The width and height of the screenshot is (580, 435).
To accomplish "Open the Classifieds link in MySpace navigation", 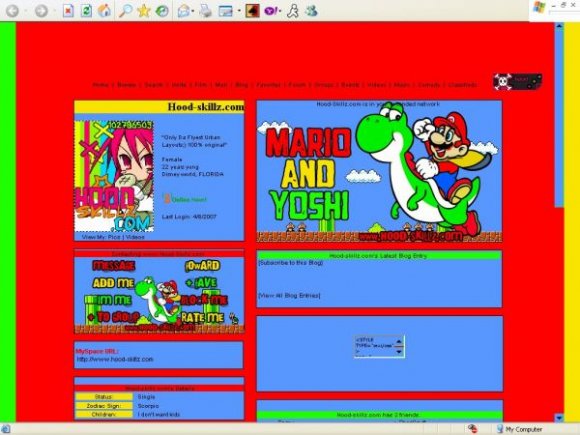I will pyautogui.click(x=462, y=85).
